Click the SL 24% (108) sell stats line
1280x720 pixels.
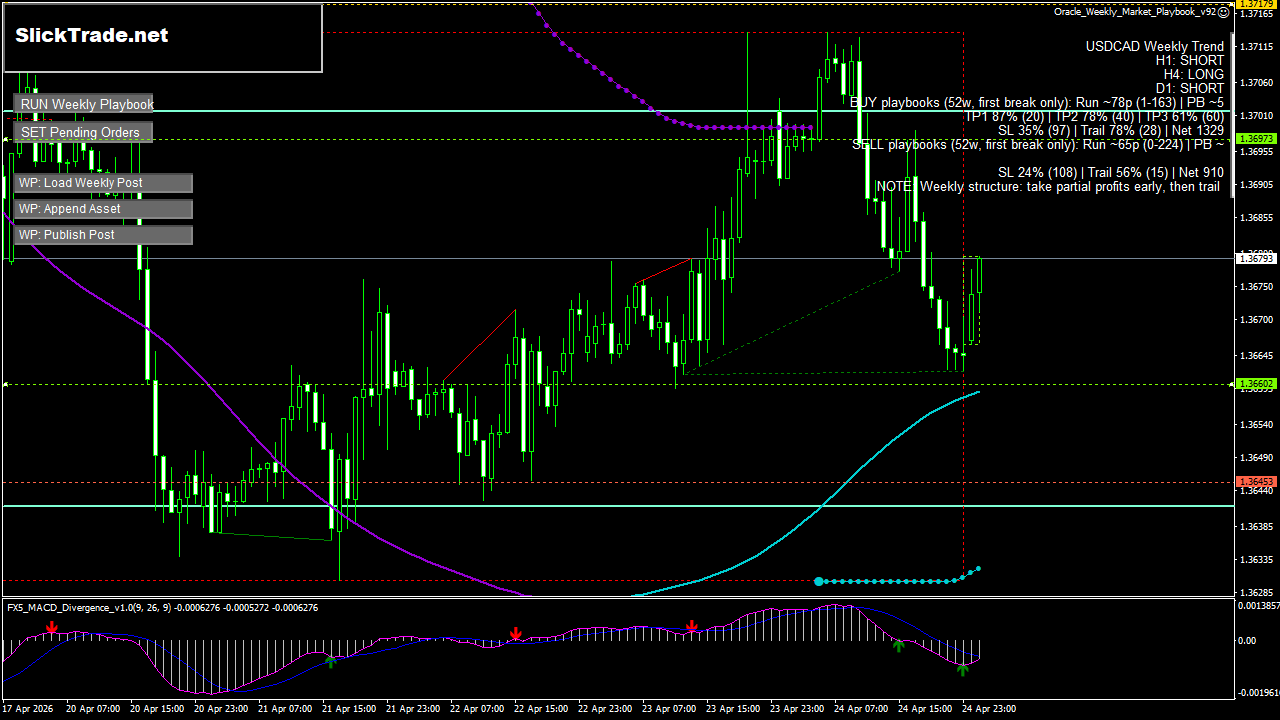pos(1111,173)
